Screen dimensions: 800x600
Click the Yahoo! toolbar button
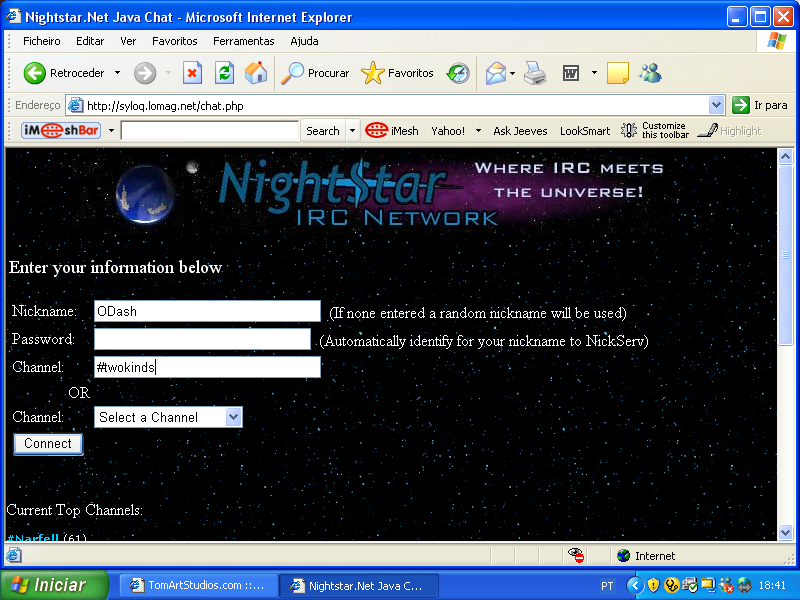[448, 131]
